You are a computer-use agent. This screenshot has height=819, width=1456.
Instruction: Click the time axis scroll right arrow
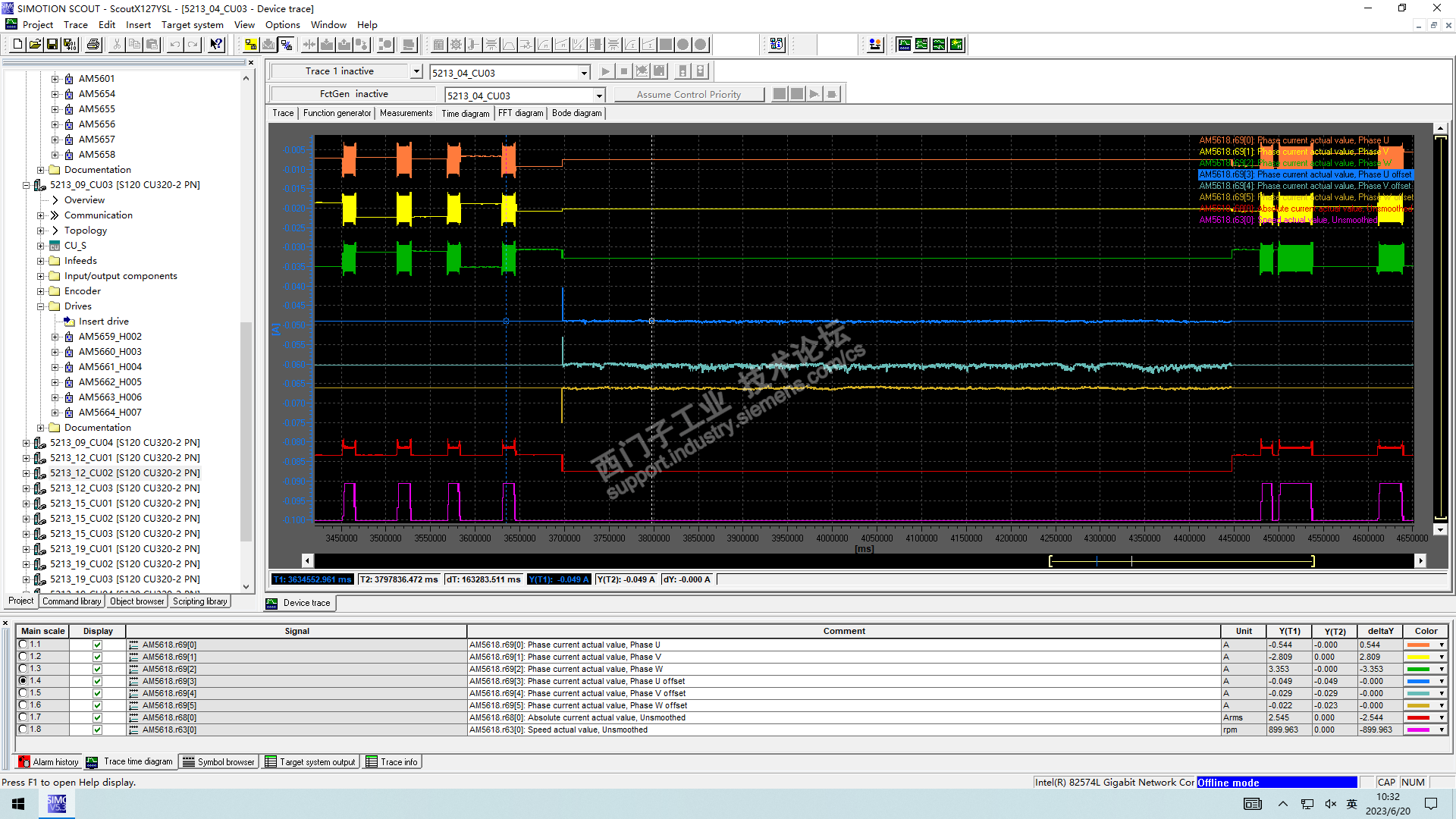[1420, 561]
